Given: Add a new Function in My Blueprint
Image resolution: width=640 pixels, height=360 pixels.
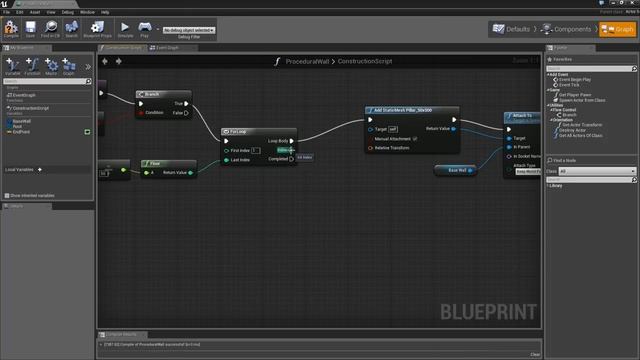Looking at the screenshot, I should pyautogui.click(x=32, y=66).
